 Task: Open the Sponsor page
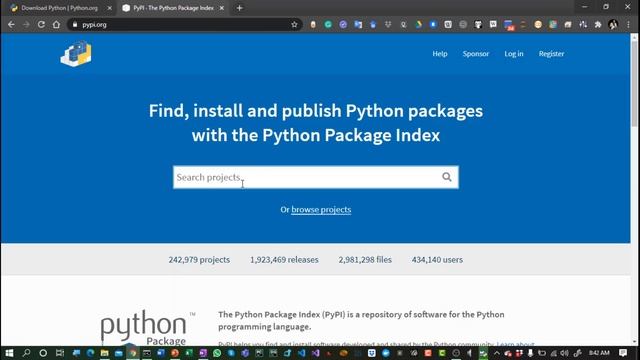pyautogui.click(x=476, y=53)
